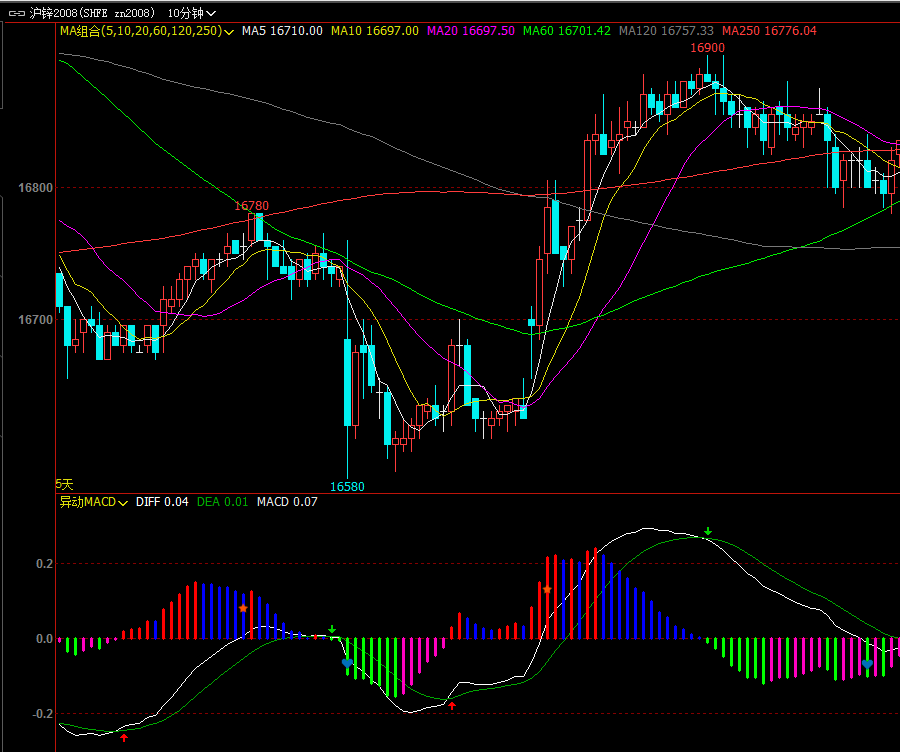Click the 0.0 MACD axis label
The image size is (900, 752).
pyautogui.click(x=45, y=639)
